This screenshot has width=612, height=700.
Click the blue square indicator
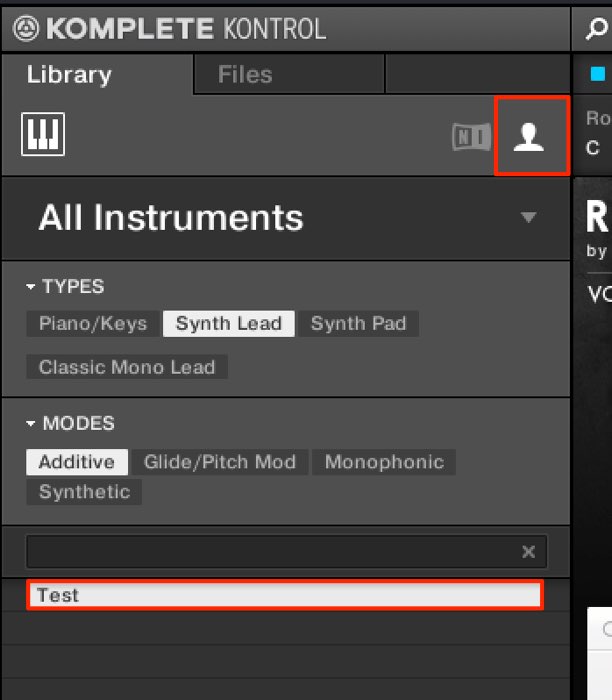pos(598,74)
